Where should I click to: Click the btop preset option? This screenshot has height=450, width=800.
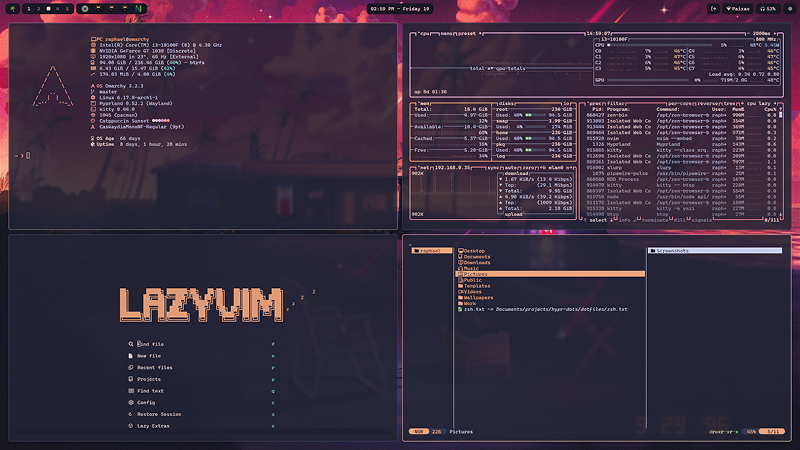click(x=468, y=34)
